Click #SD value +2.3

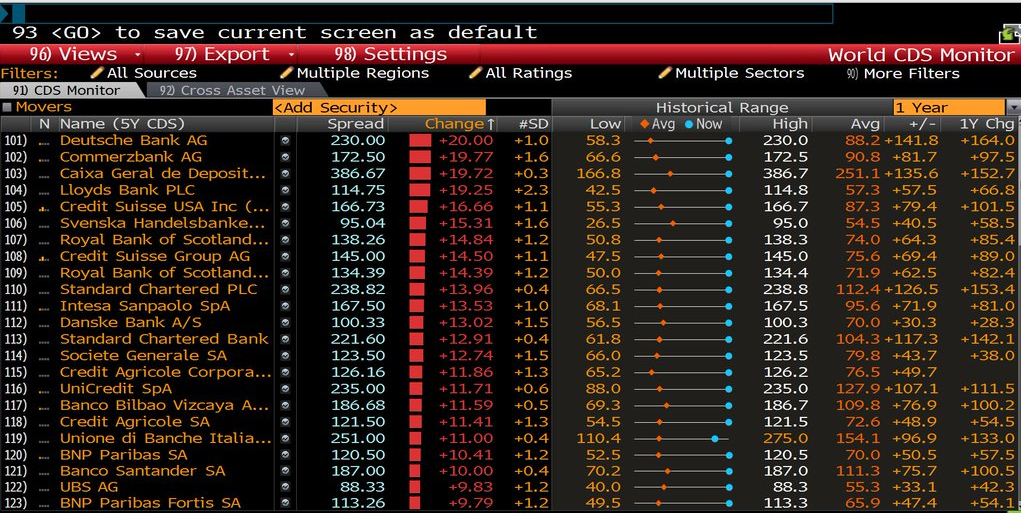(531, 190)
